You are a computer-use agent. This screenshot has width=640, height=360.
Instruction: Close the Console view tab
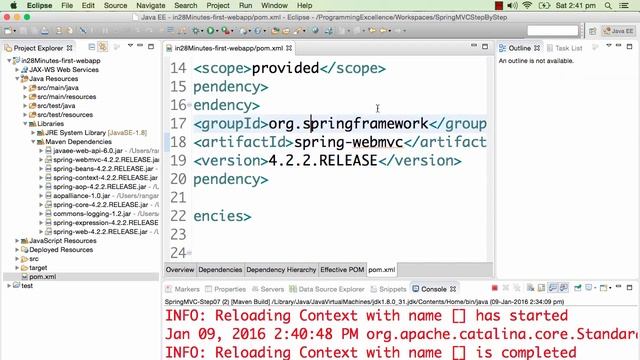coord(453,289)
